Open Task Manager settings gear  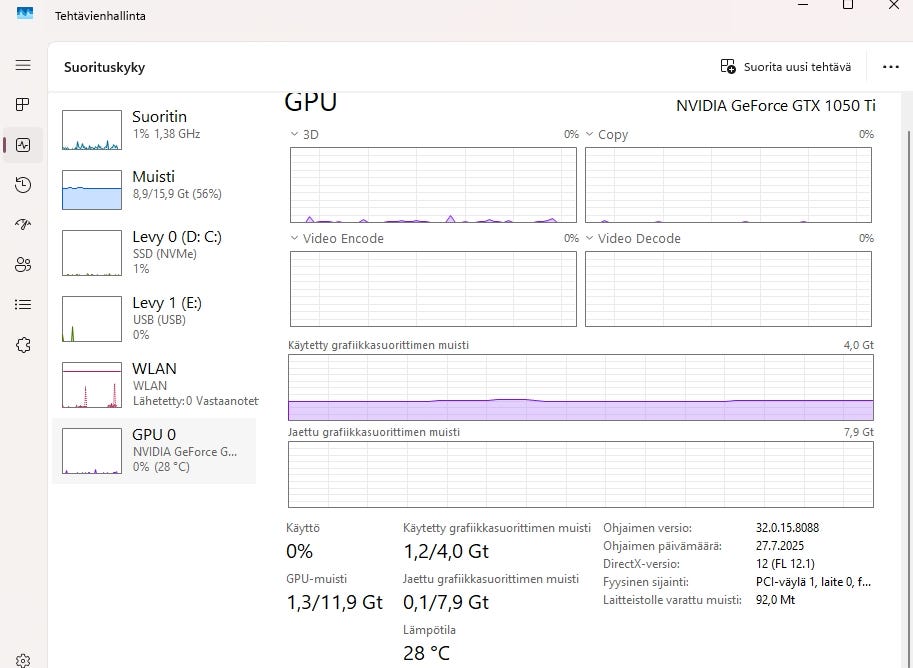tap(23, 660)
